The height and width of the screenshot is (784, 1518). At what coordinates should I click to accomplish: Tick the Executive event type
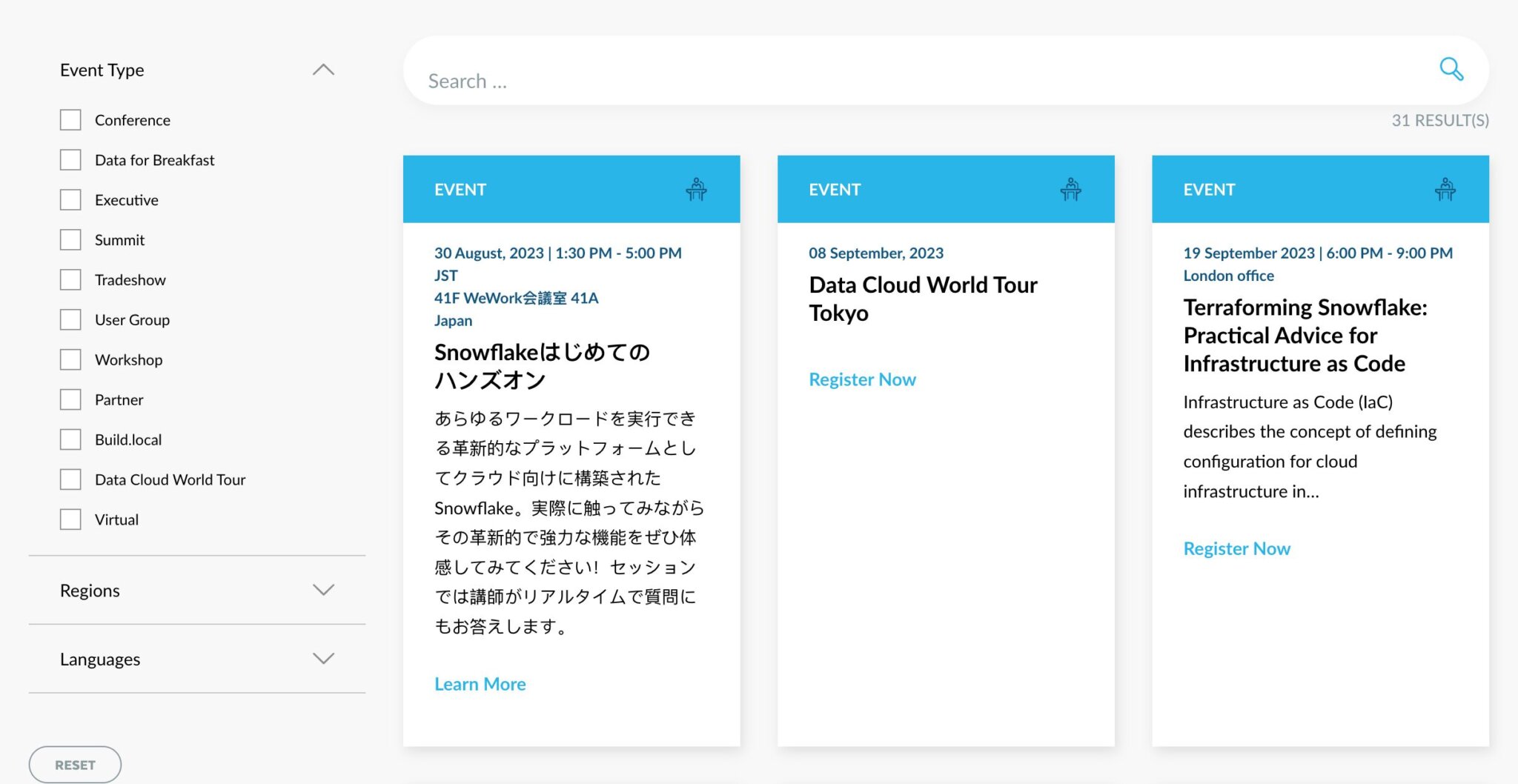point(70,200)
